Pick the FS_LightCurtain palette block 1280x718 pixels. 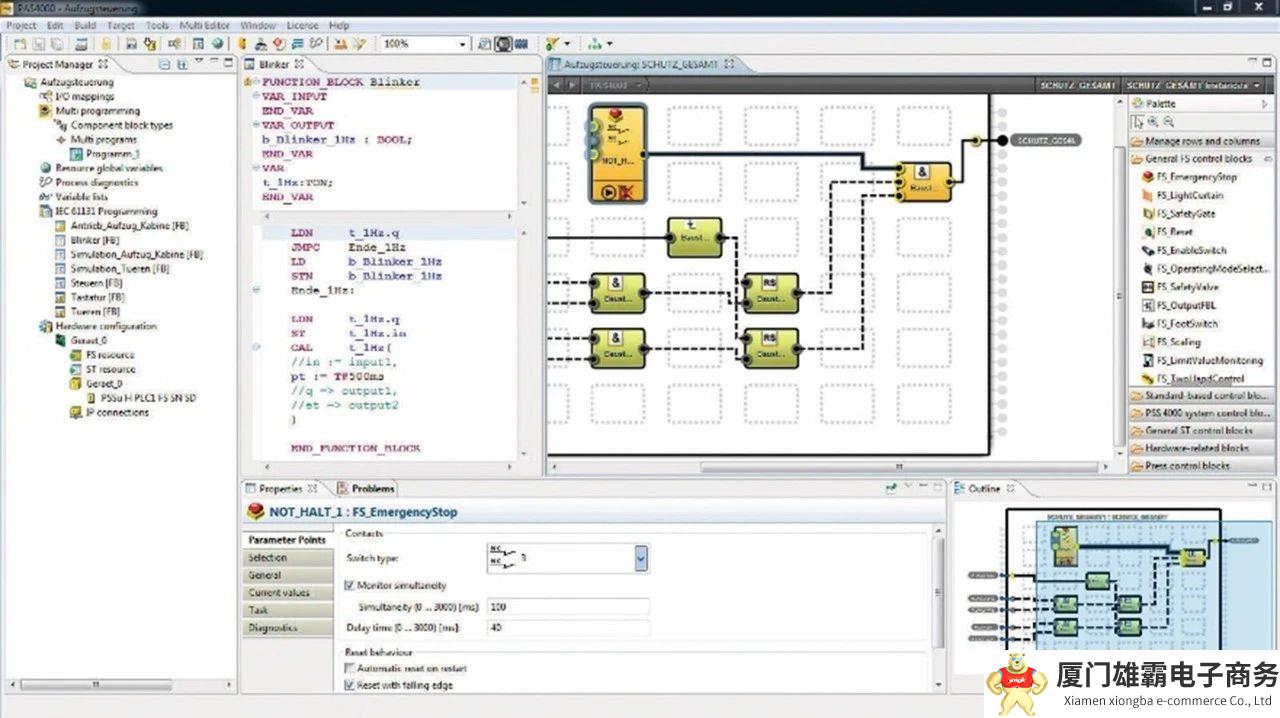click(1189, 196)
